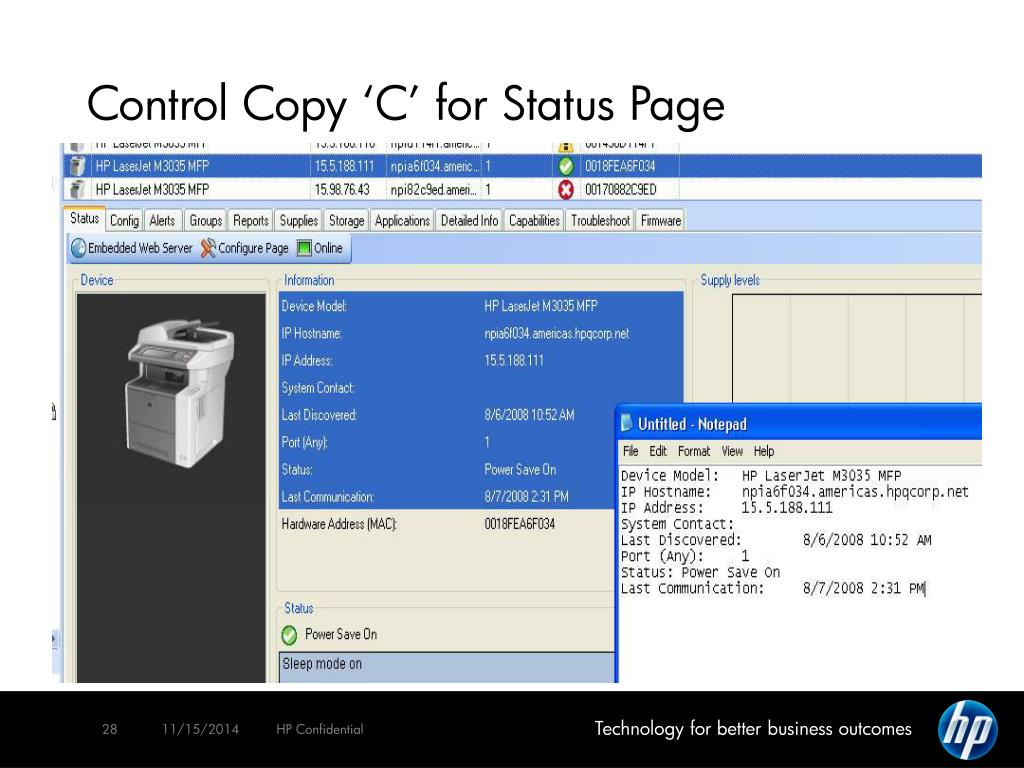Click the Port (Any) label in Information
Screen dimensions: 1024x768
[x=304, y=442]
